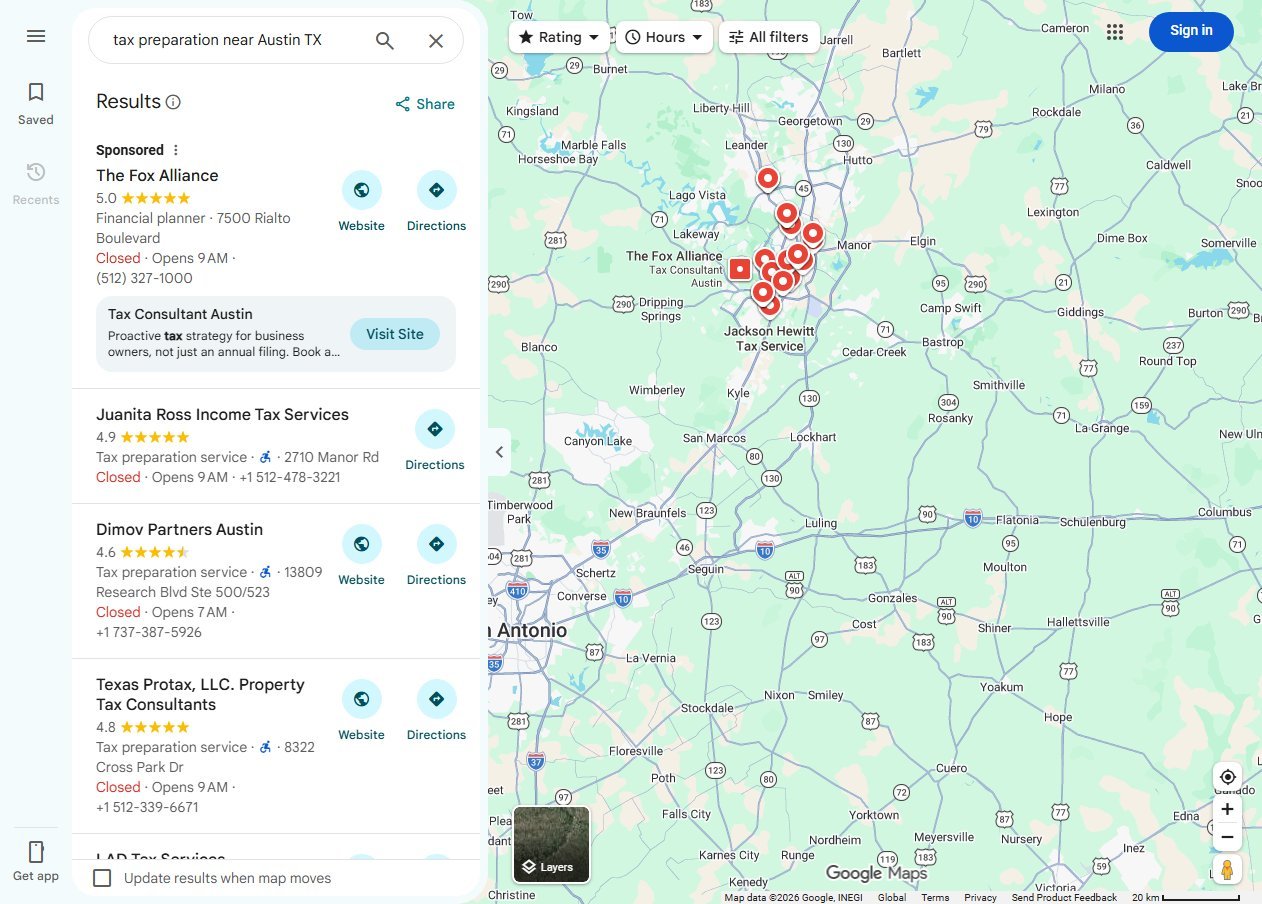Open The Fox Alliance listing title
Image resolution: width=1262 pixels, height=904 pixels.
pyautogui.click(x=157, y=175)
